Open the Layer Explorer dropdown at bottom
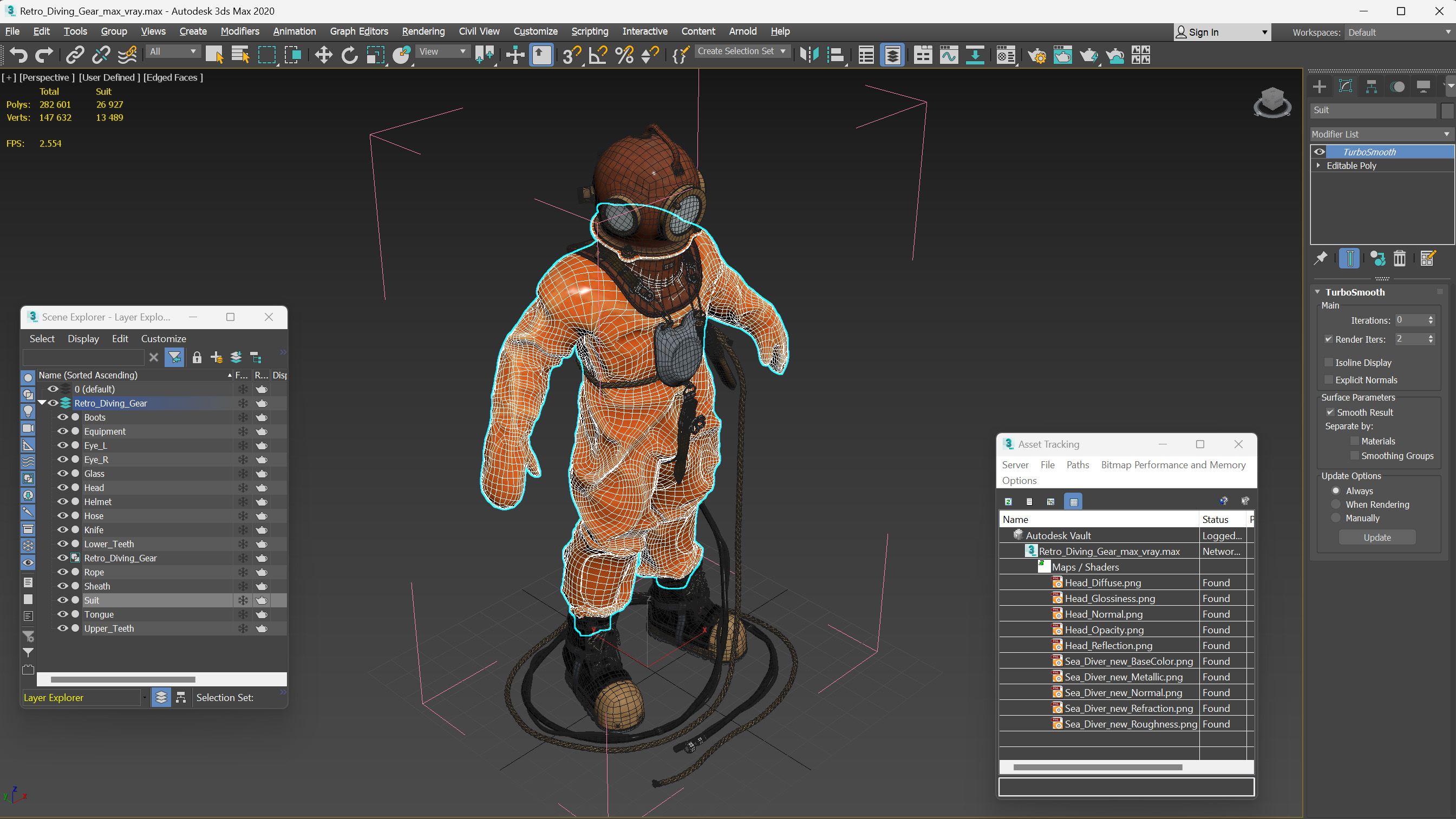 click(145, 698)
